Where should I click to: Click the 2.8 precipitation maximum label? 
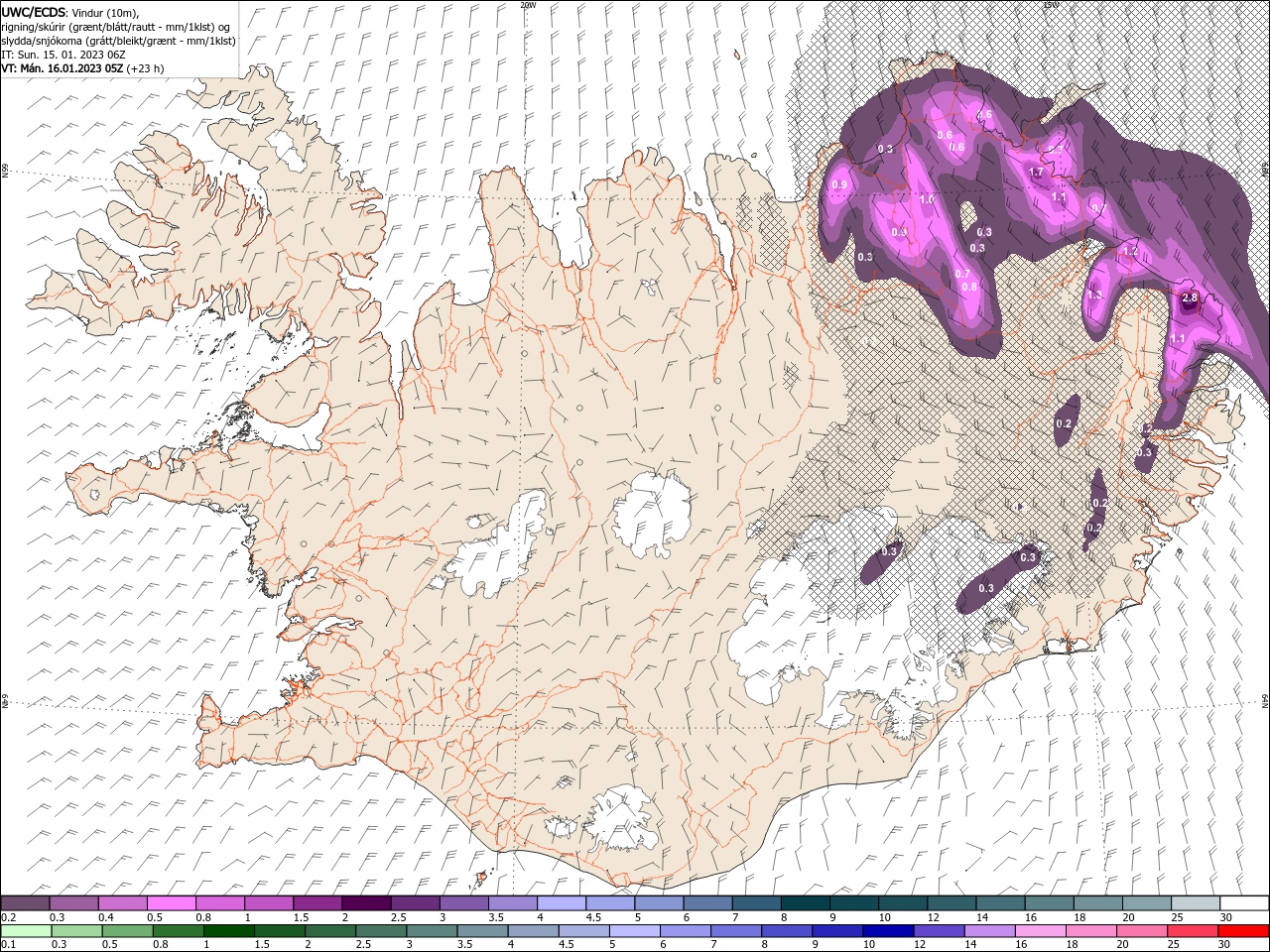(x=1191, y=297)
